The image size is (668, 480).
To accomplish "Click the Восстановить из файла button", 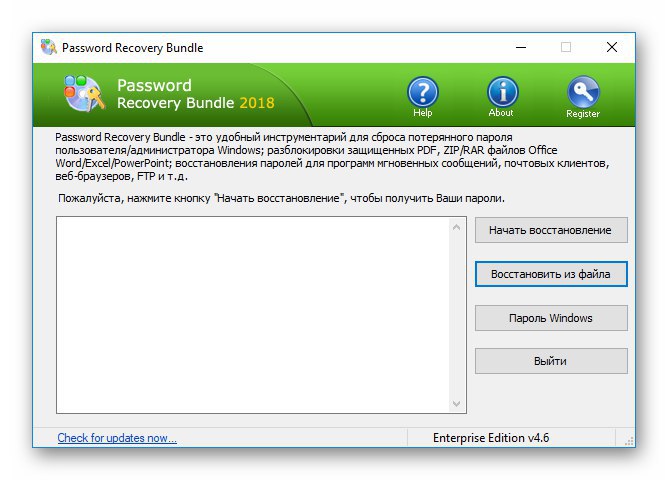I will pyautogui.click(x=551, y=274).
